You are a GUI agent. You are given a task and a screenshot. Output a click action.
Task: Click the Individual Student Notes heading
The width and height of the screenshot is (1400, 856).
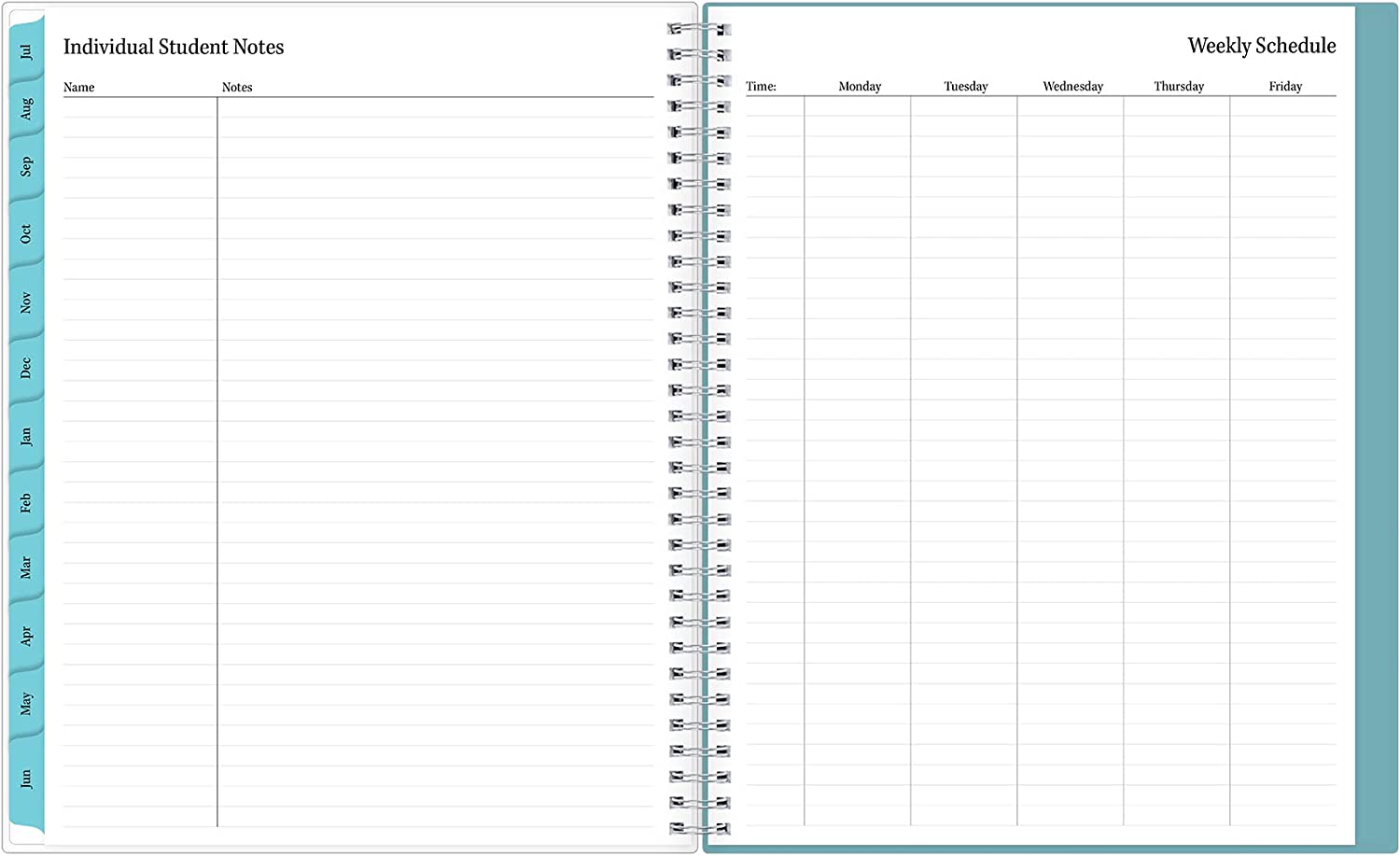[174, 47]
